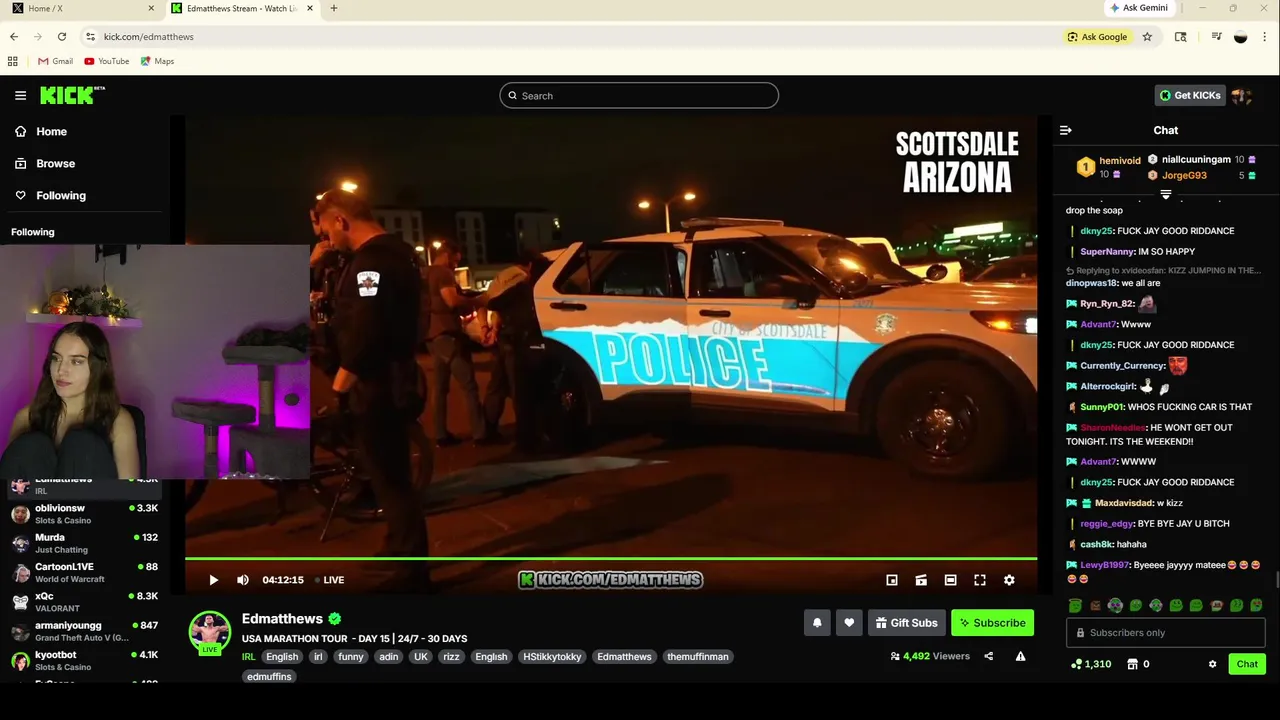Open chat settings gear icon
The width and height of the screenshot is (1280, 720).
click(1212, 664)
